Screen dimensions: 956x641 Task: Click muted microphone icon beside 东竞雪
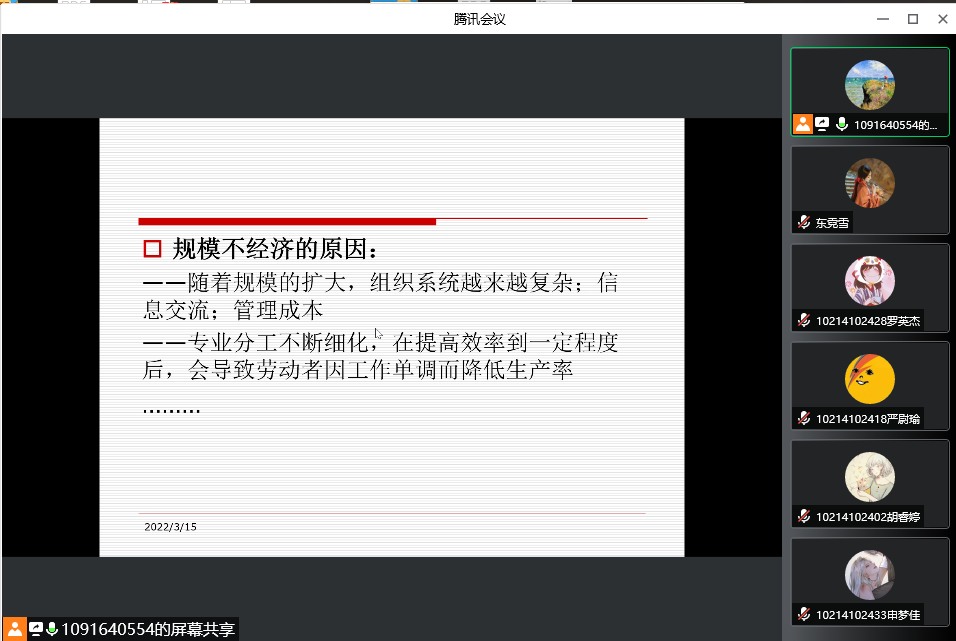click(803, 223)
